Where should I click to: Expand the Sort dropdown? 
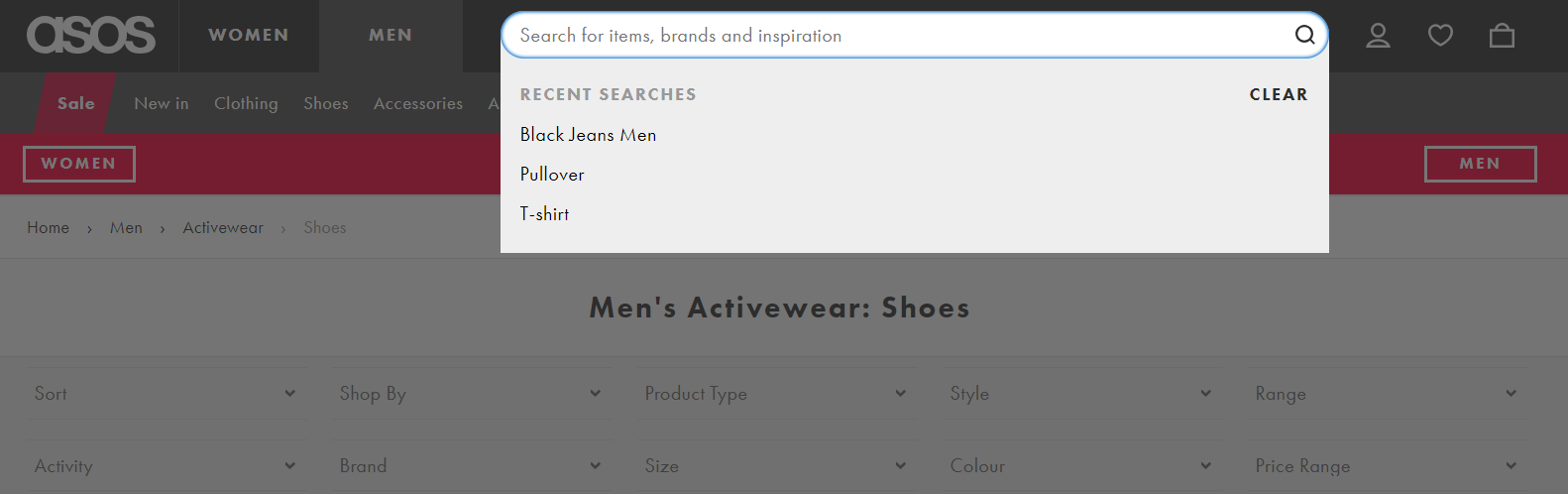pos(166,394)
